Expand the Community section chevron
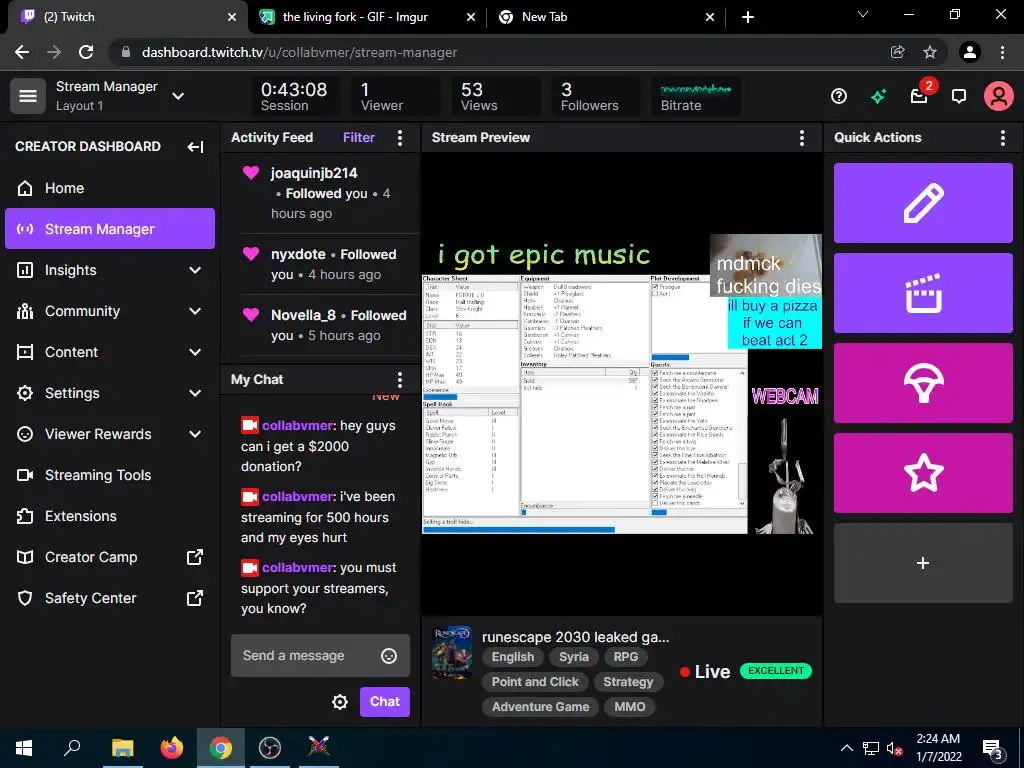1024x768 pixels. 195,312
